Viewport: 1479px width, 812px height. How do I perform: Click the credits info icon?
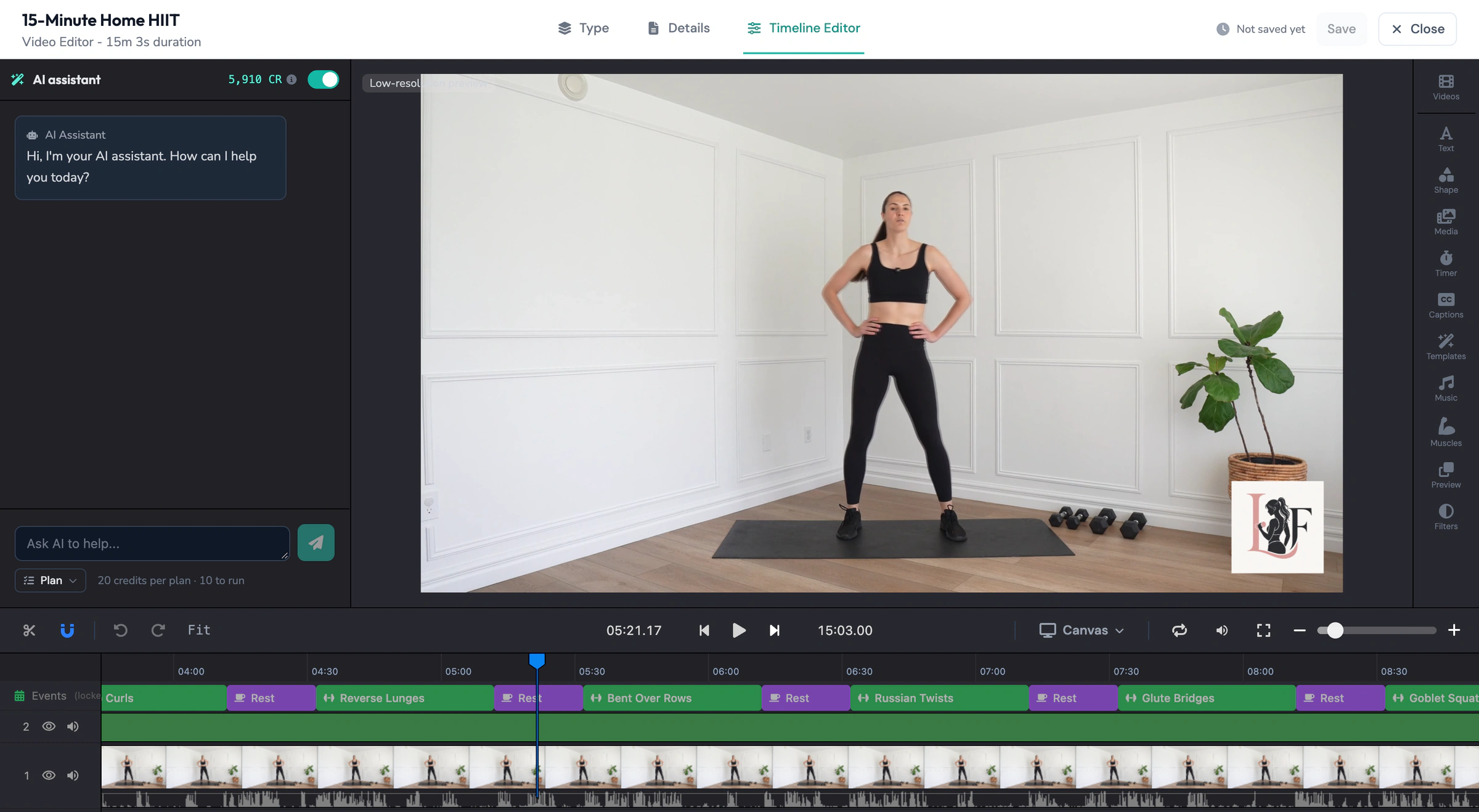(291, 79)
